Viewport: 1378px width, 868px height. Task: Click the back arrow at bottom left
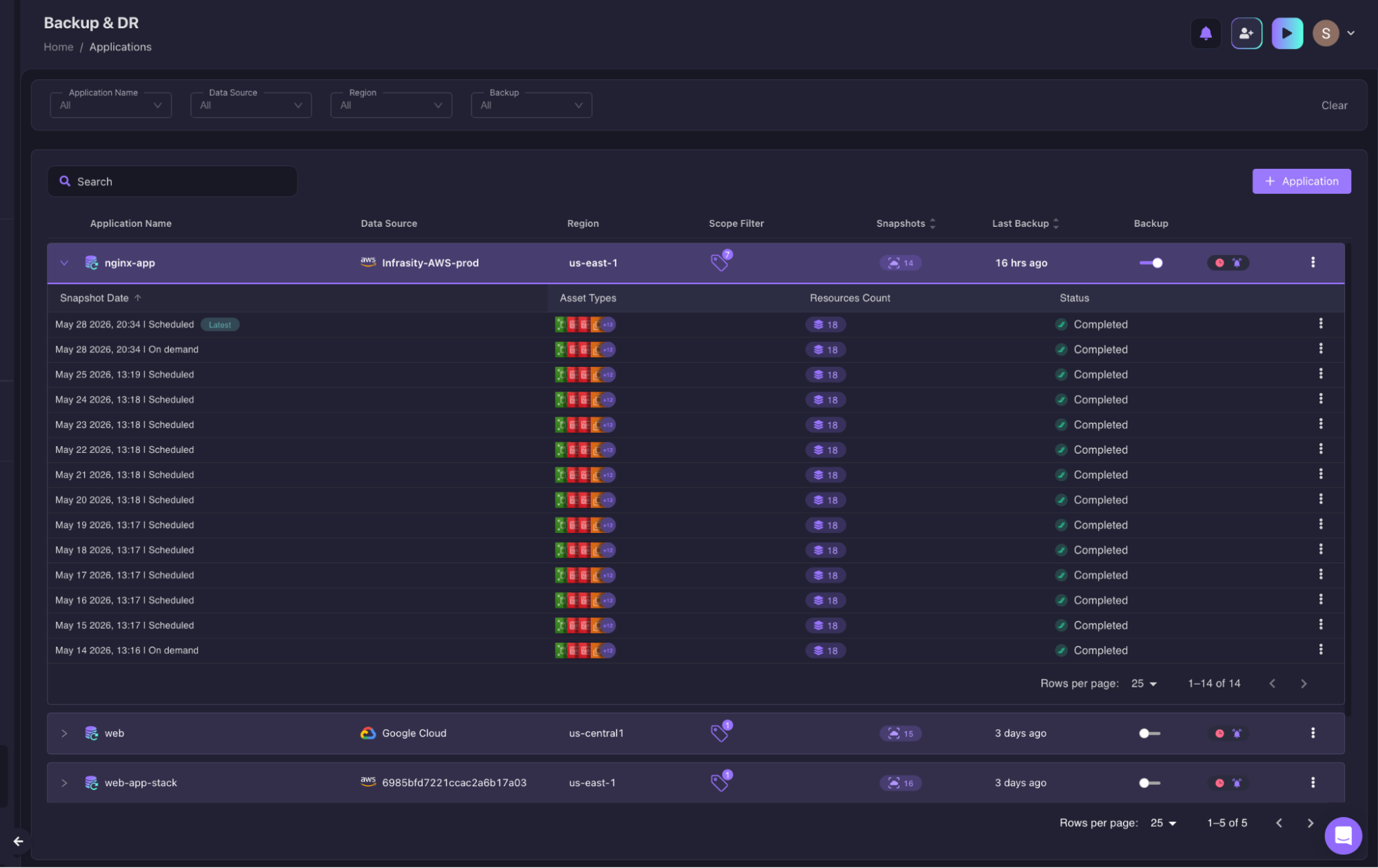[x=19, y=841]
